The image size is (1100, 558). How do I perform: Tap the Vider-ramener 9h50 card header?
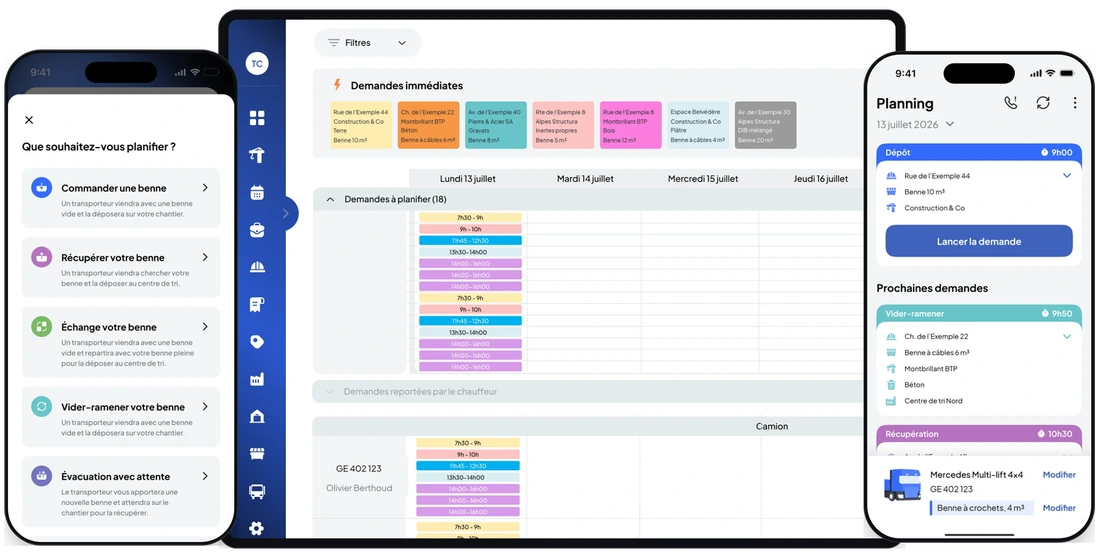[979, 313]
